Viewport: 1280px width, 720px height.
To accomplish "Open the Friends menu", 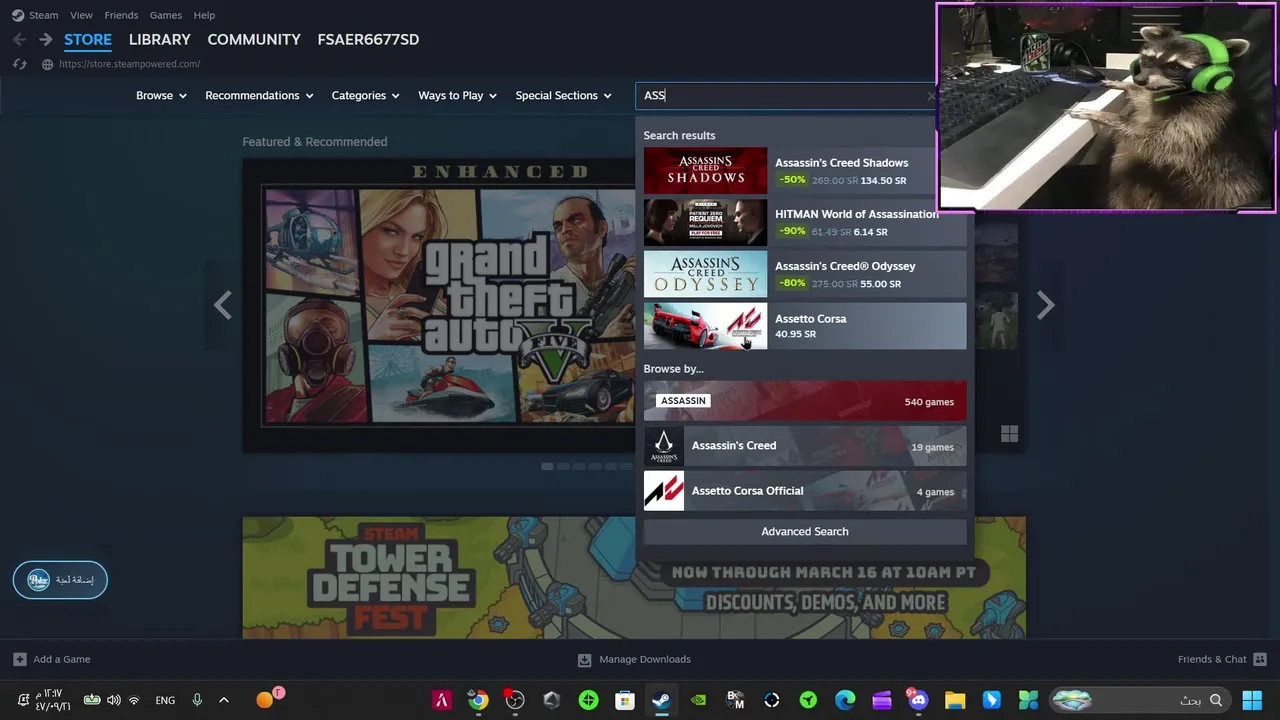I will click(x=121, y=15).
